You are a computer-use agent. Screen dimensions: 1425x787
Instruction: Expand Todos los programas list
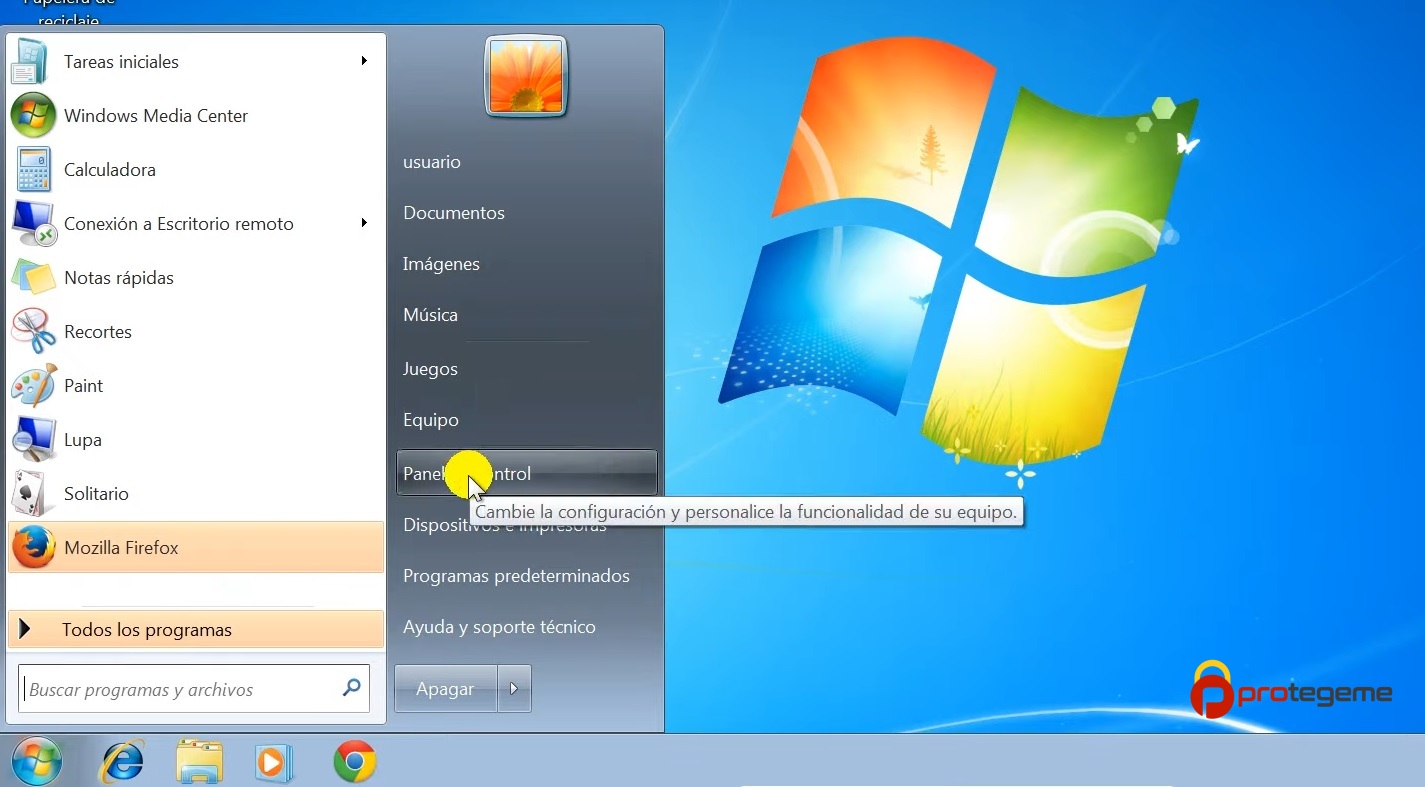[x=196, y=630]
